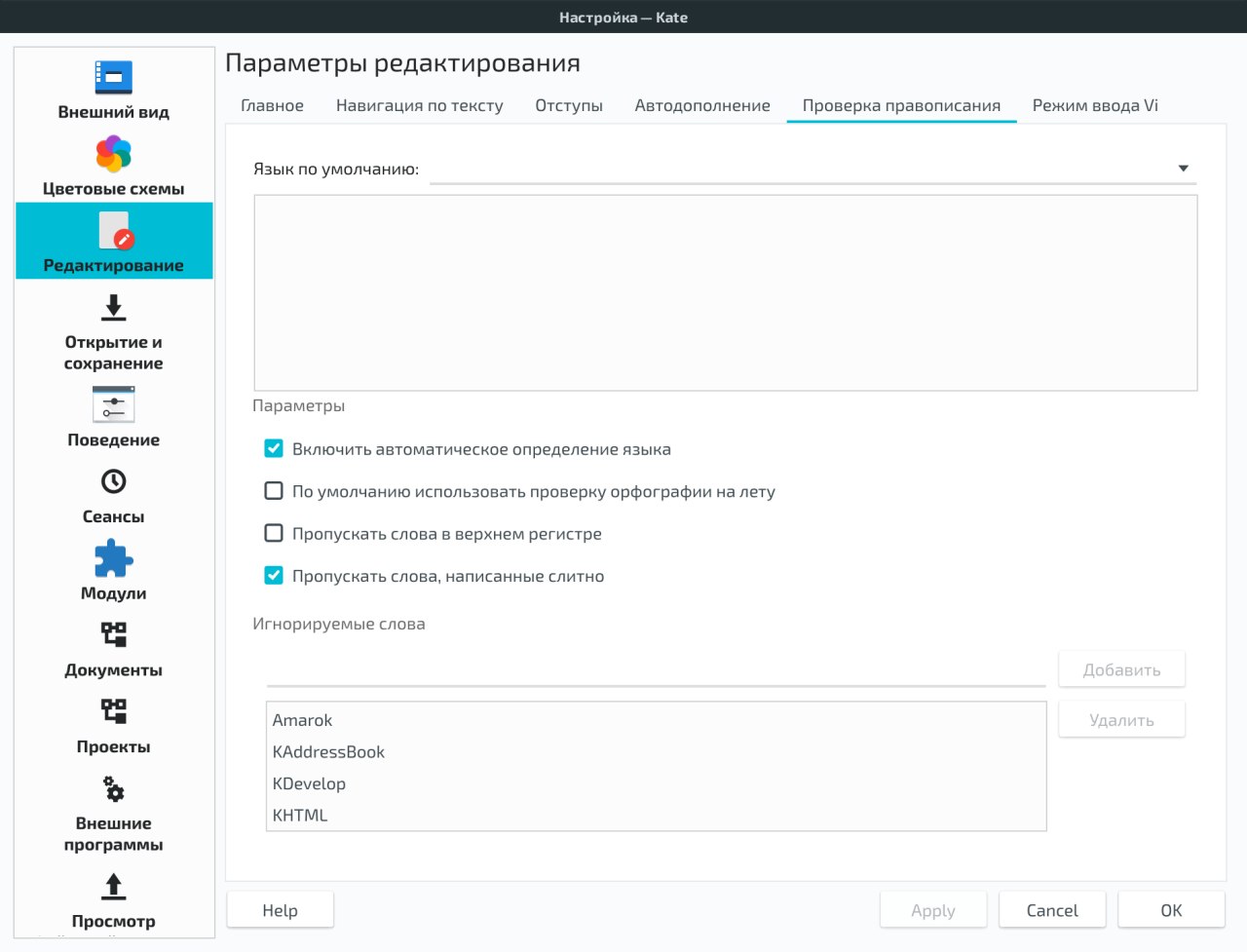
Task: Expand the Язык по умолчанию dropdown
Action: tap(812, 169)
